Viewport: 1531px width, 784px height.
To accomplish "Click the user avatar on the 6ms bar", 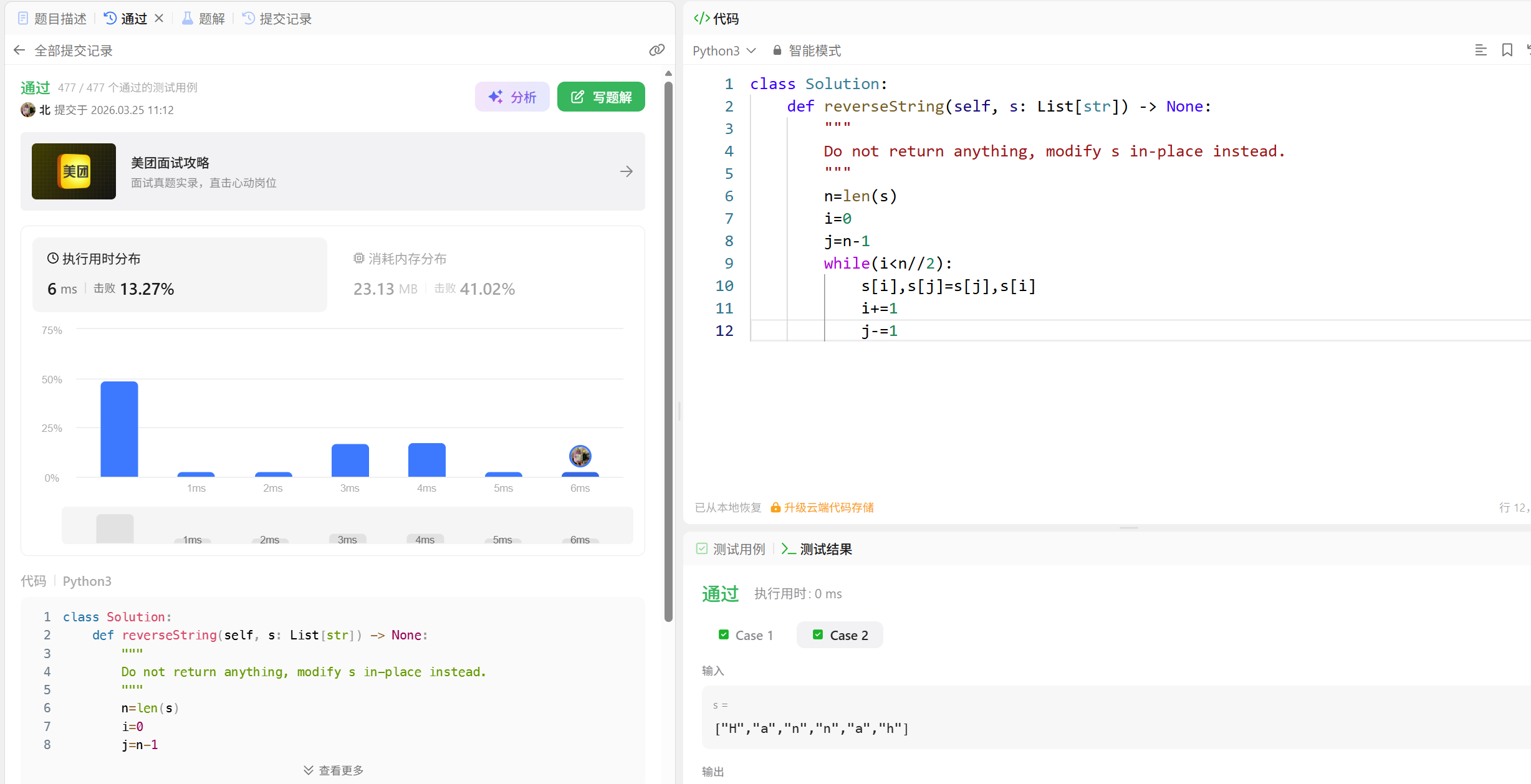I will (x=580, y=456).
